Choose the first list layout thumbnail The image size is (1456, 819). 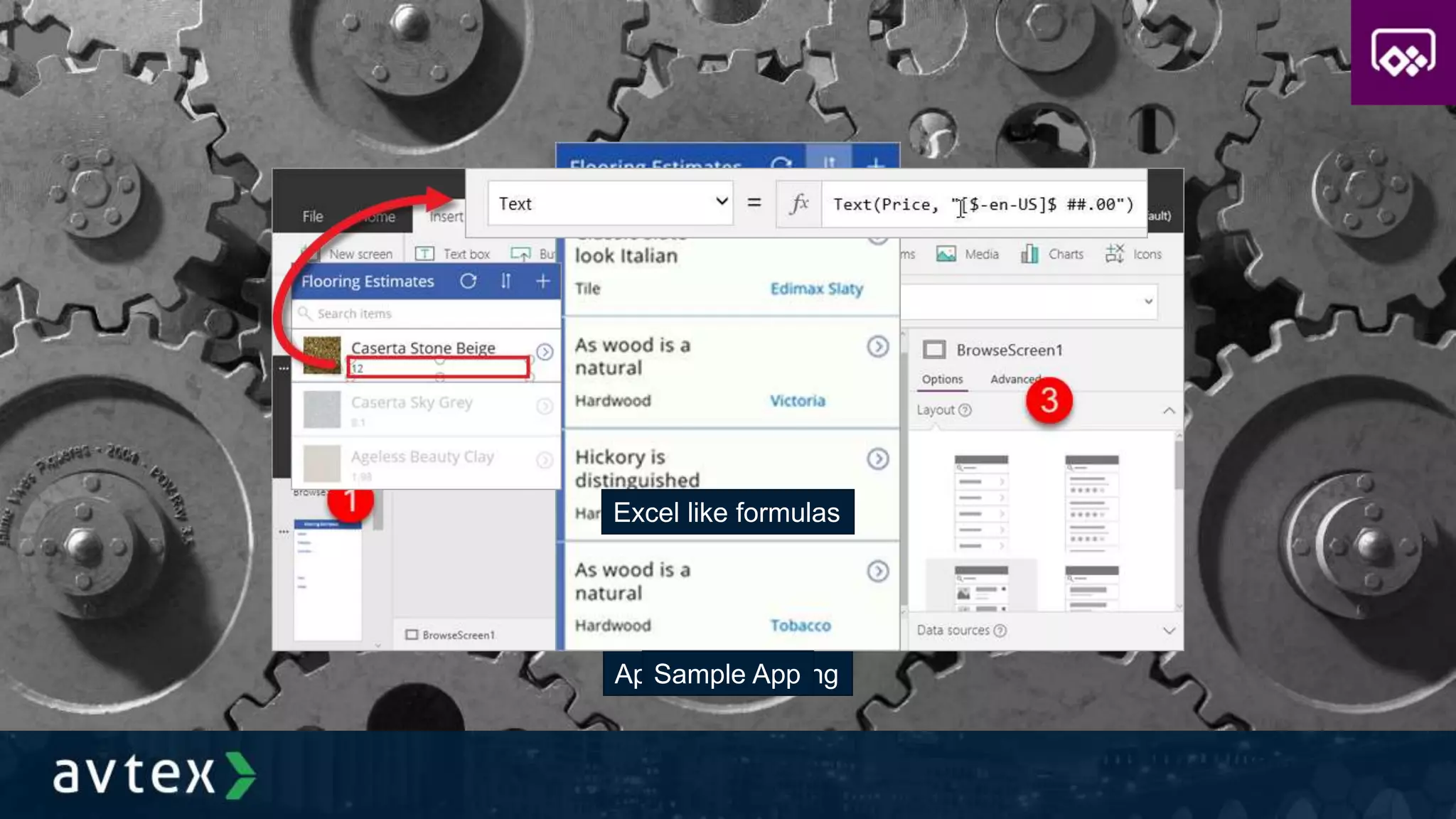[x=981, y=503]
